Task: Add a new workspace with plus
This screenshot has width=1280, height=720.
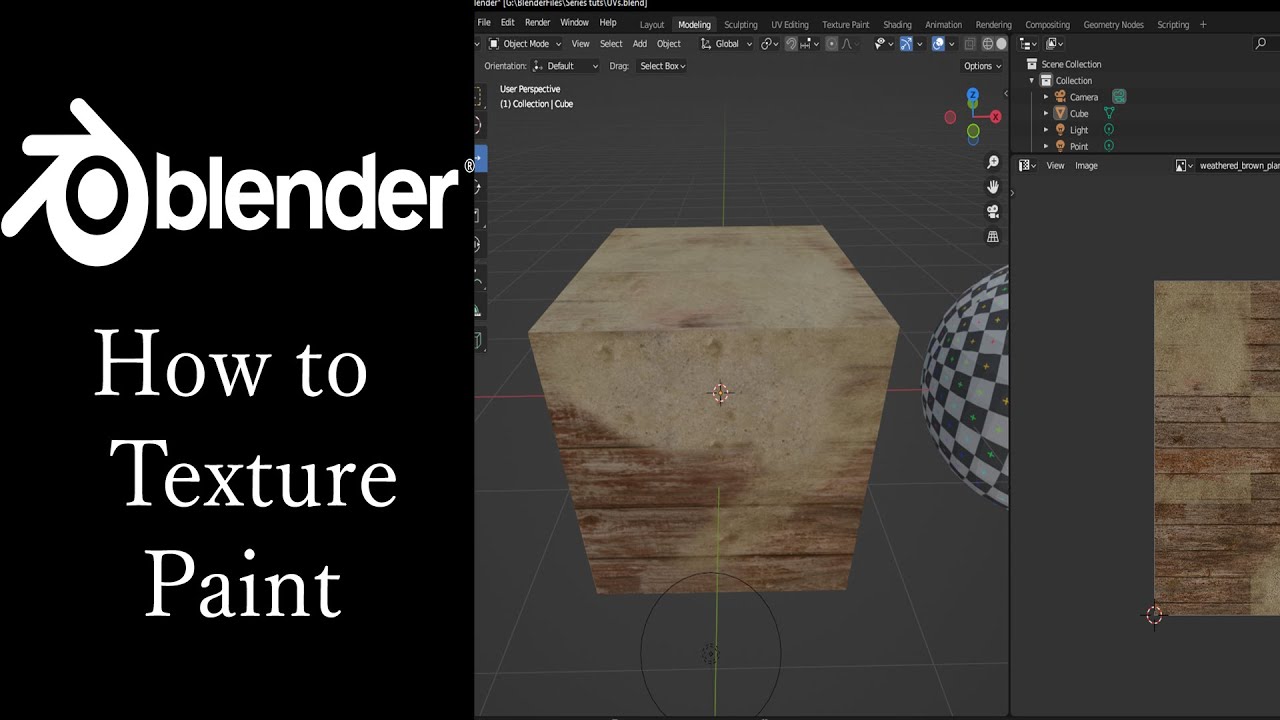Action: (1203, 24)
